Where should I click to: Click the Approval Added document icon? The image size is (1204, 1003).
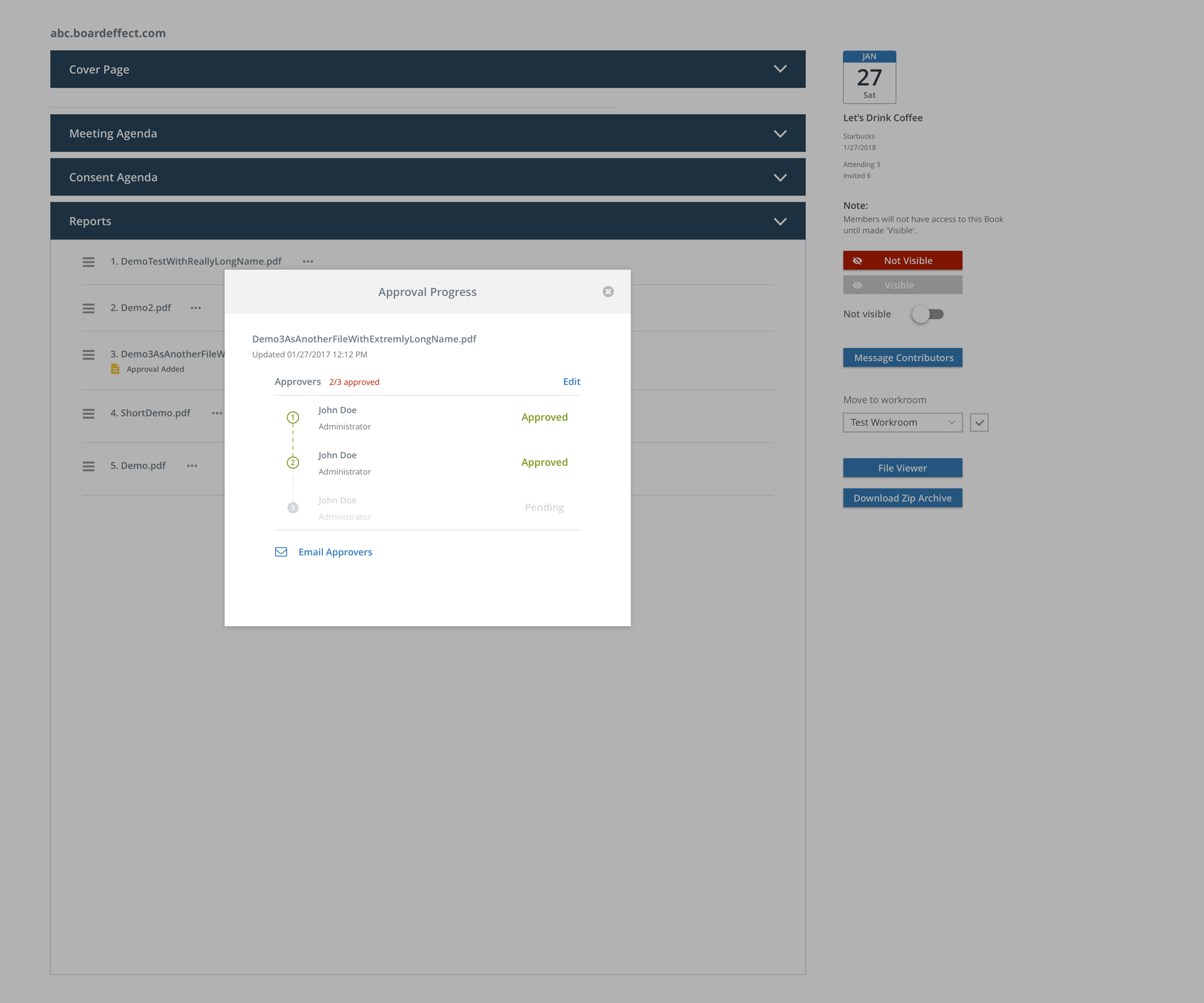coord(115,369)
